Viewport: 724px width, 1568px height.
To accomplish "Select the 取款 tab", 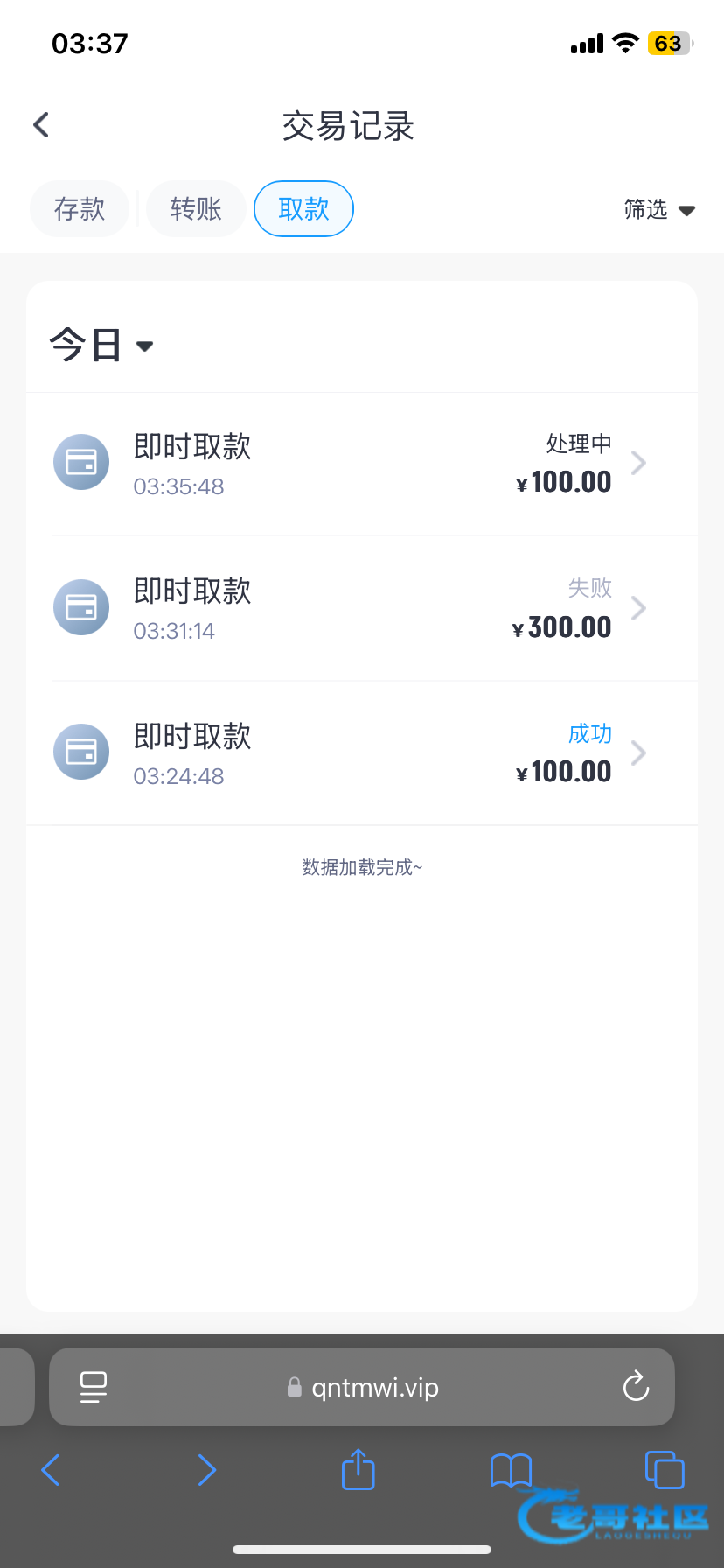I will coord(303,209).
